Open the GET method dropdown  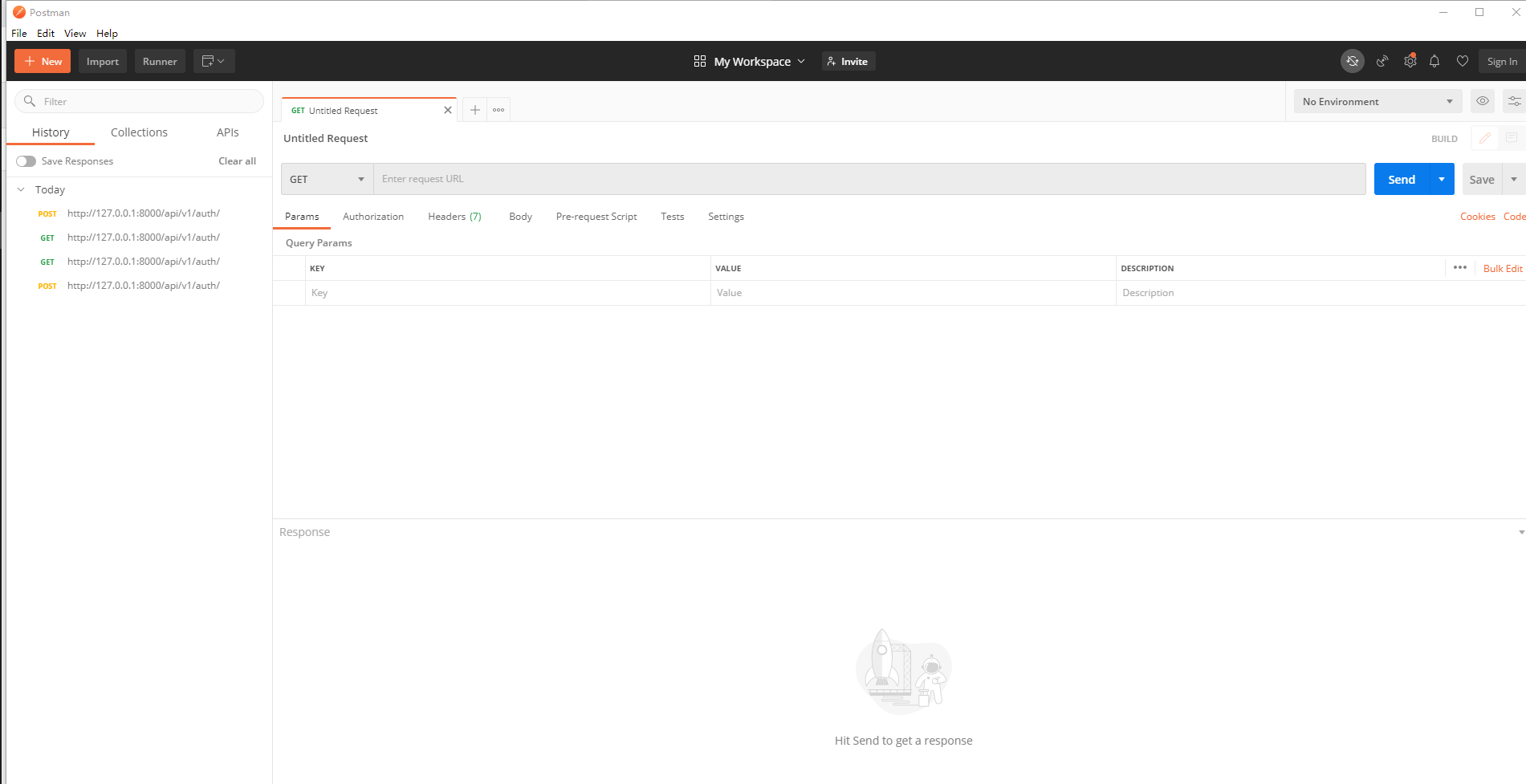(x=328, y=179)
